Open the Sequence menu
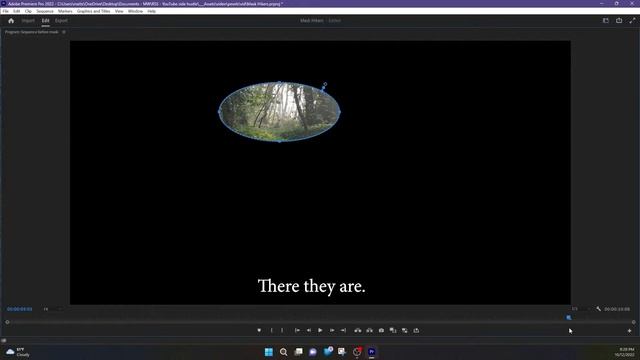Screen dimensions: 640x360 tap(45, 11)
